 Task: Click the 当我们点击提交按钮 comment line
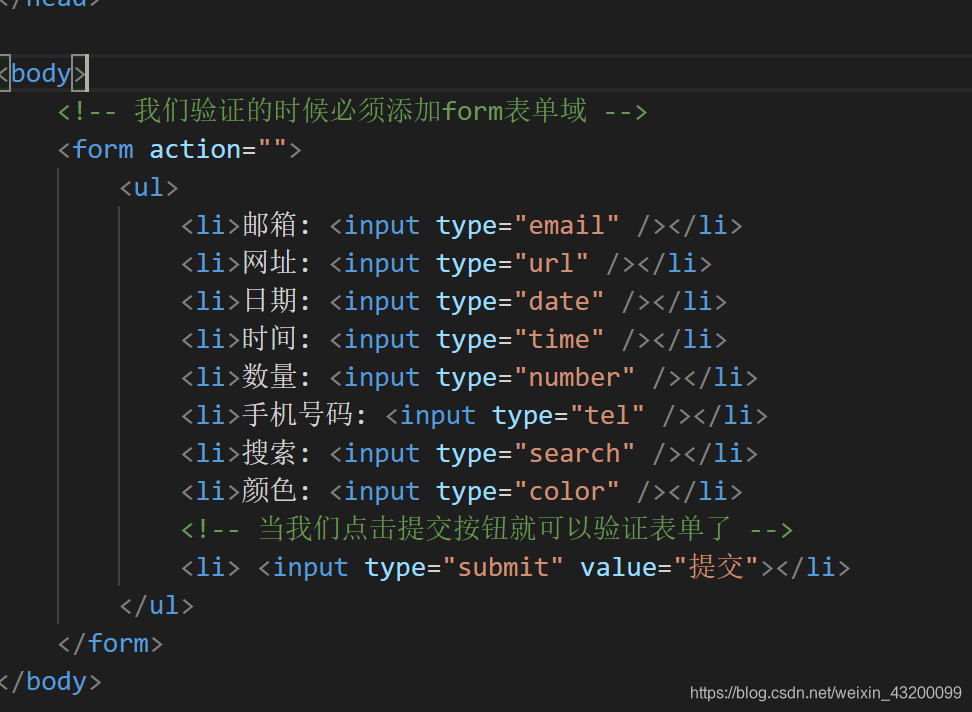(487, 530)
